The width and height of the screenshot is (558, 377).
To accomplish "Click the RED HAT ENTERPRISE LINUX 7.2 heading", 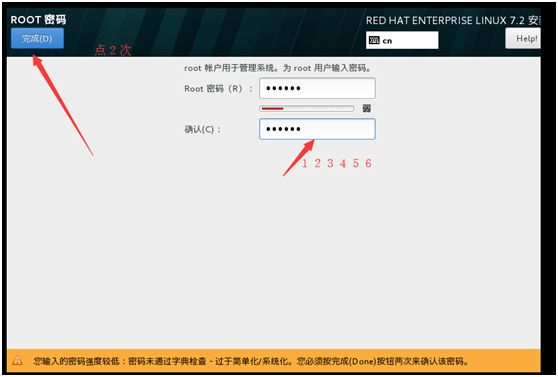I will [x=453, y=21].
